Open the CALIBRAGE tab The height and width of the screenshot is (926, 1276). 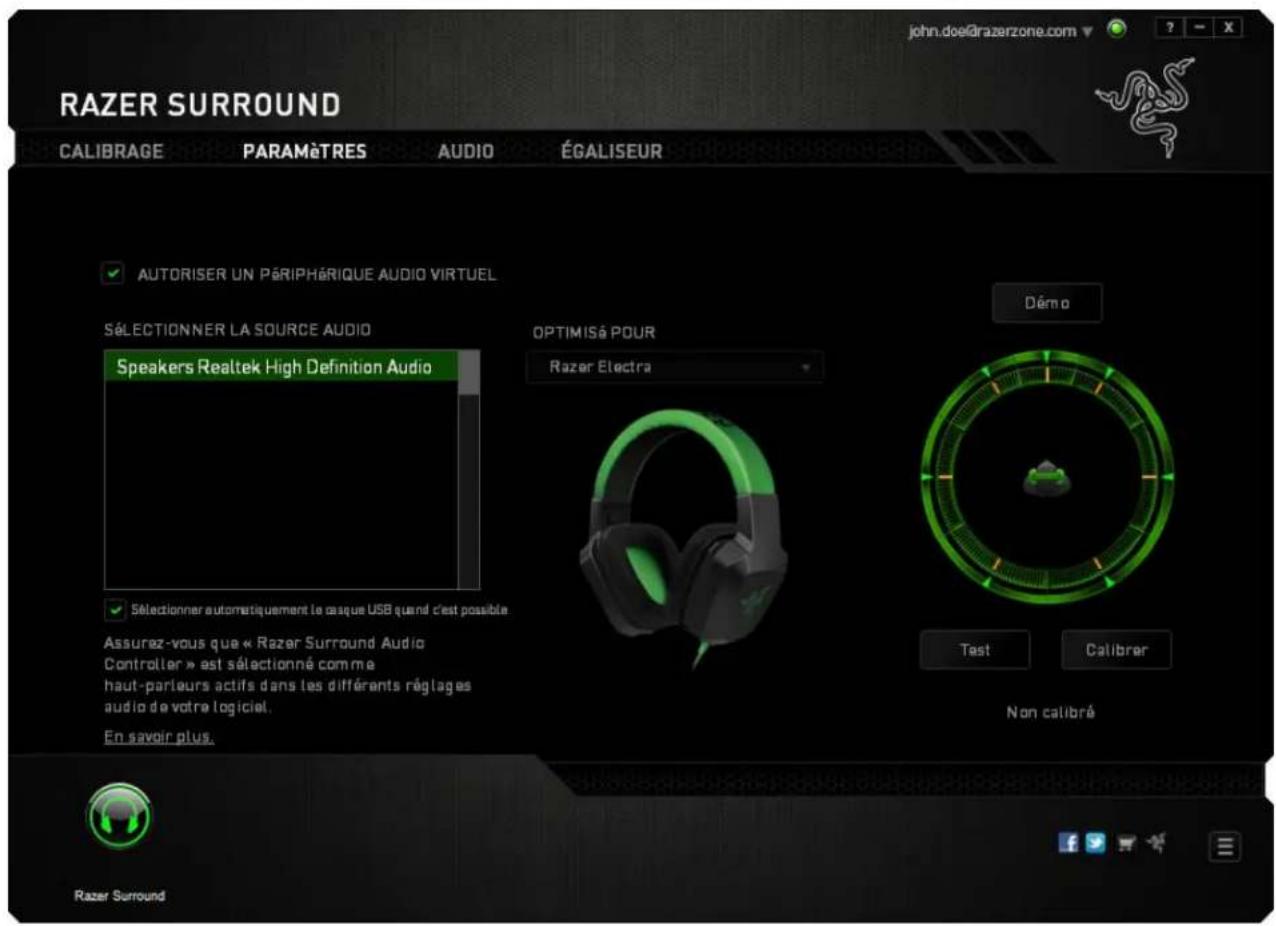(111, 151)
